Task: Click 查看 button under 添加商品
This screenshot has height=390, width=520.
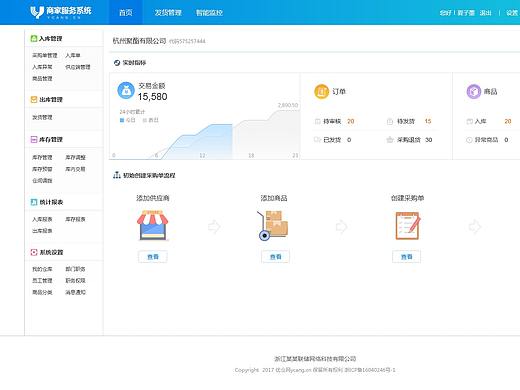Action: tap(275, 257)
